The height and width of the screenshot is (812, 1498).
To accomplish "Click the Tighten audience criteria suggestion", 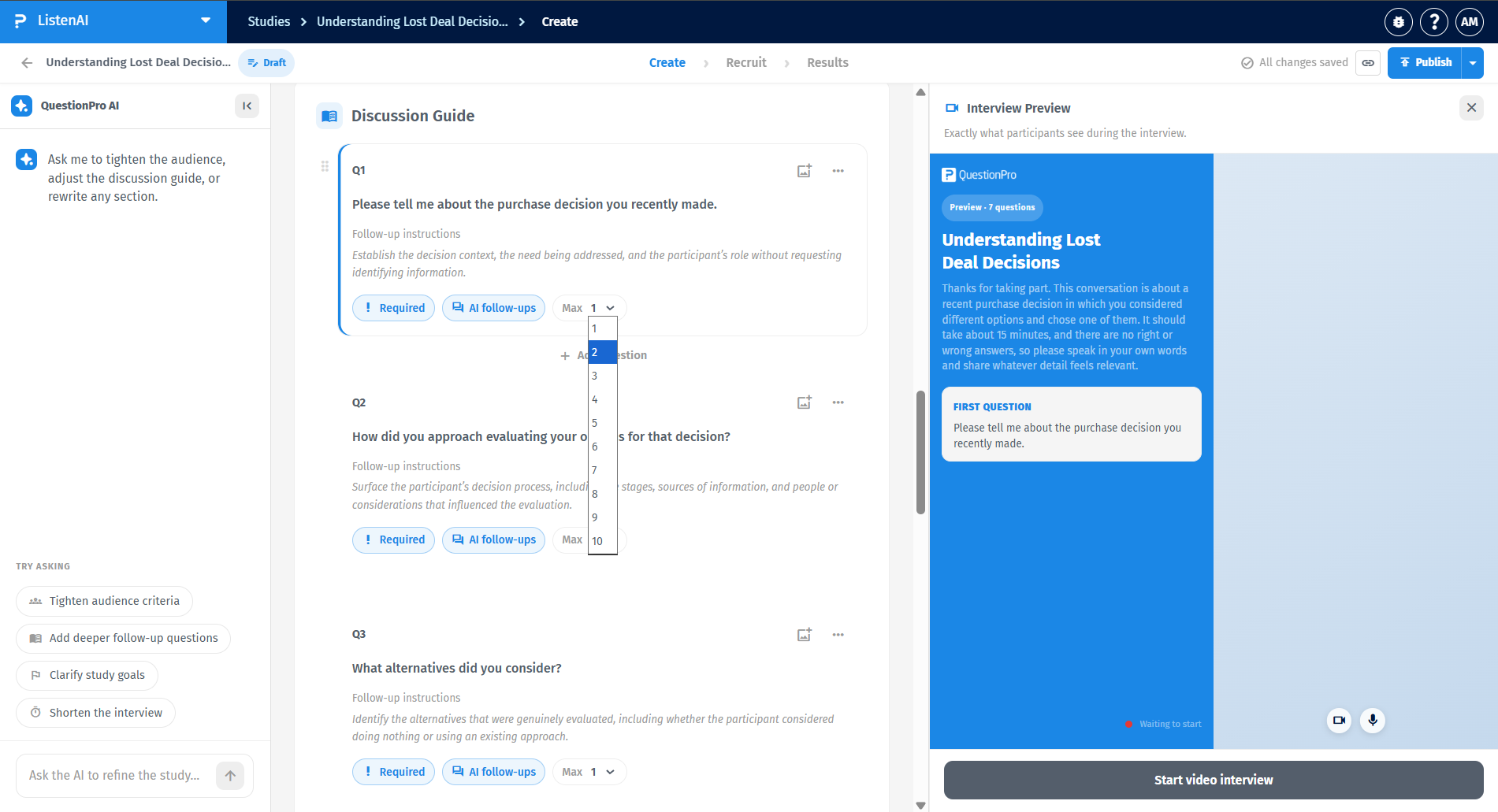I will pos(104,601).
